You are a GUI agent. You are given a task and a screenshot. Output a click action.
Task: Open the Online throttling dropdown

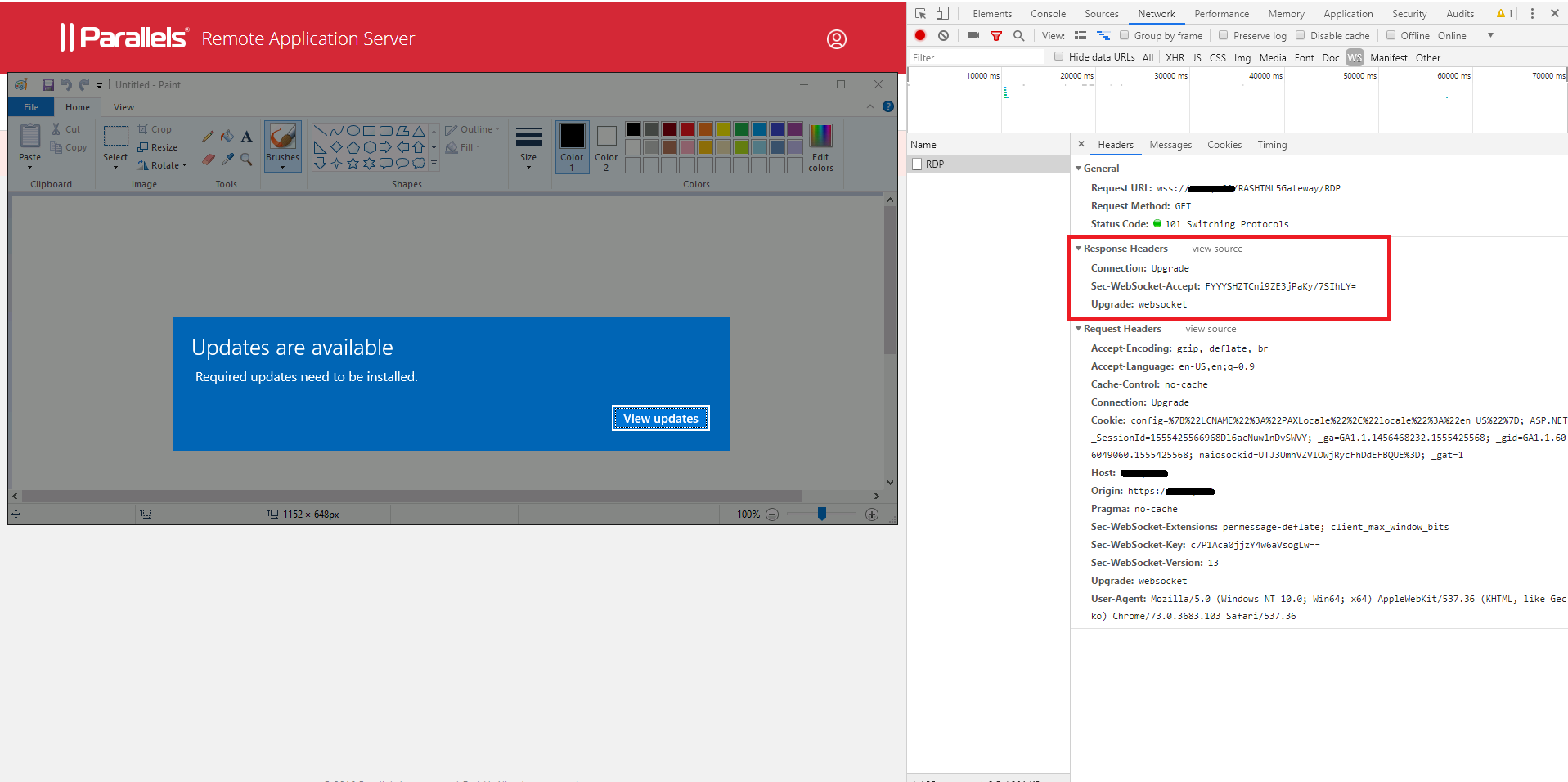coord(1465,35)
